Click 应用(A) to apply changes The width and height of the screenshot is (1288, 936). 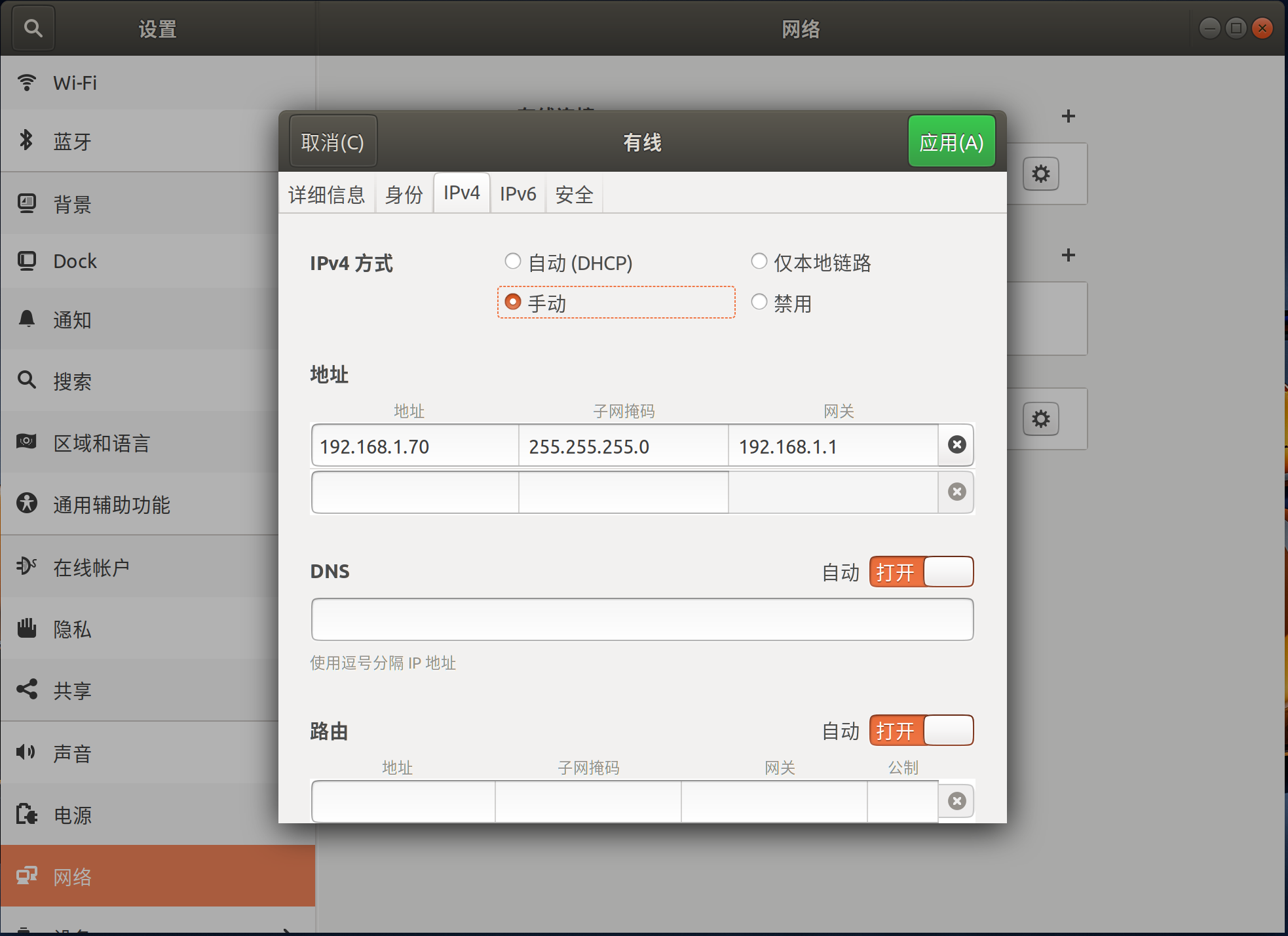click(x=951, y=141)
